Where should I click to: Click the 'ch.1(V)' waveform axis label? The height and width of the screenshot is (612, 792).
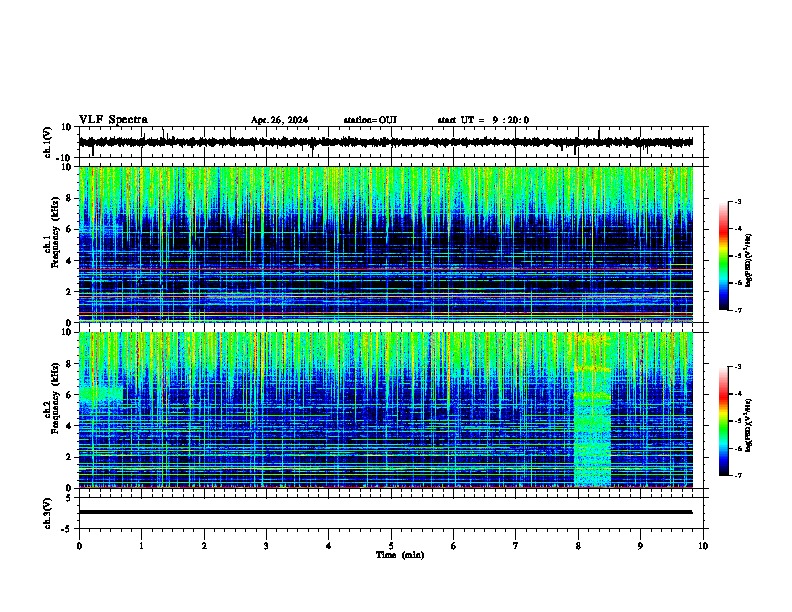48,142
